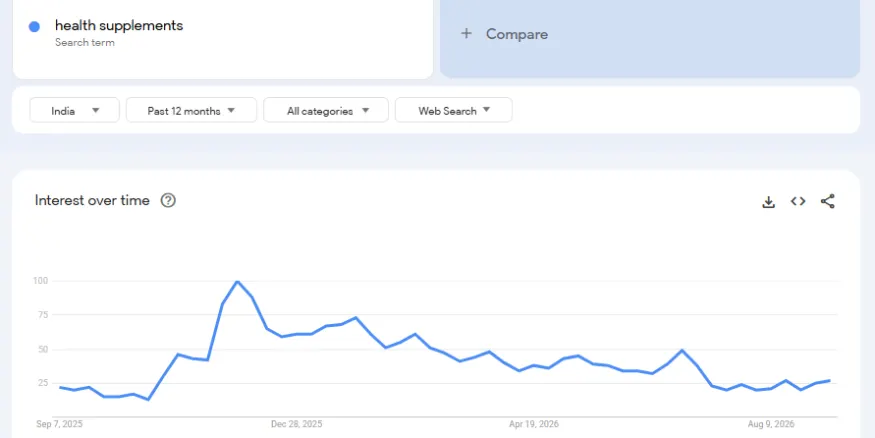This screenshot has width=875, height=438.
Task: Click the 25 axis label on chart
Action: click(43, 383)
